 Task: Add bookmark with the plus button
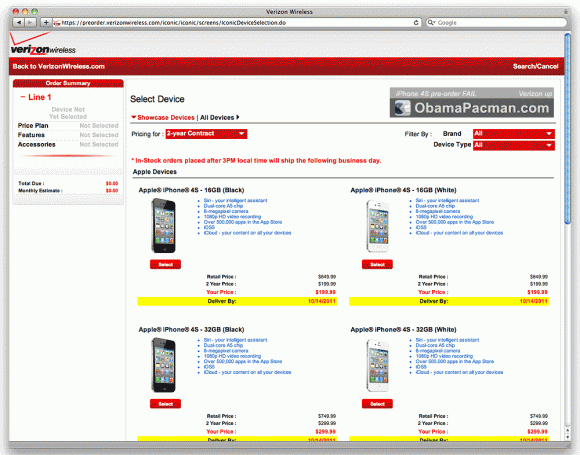click(46, 23)
